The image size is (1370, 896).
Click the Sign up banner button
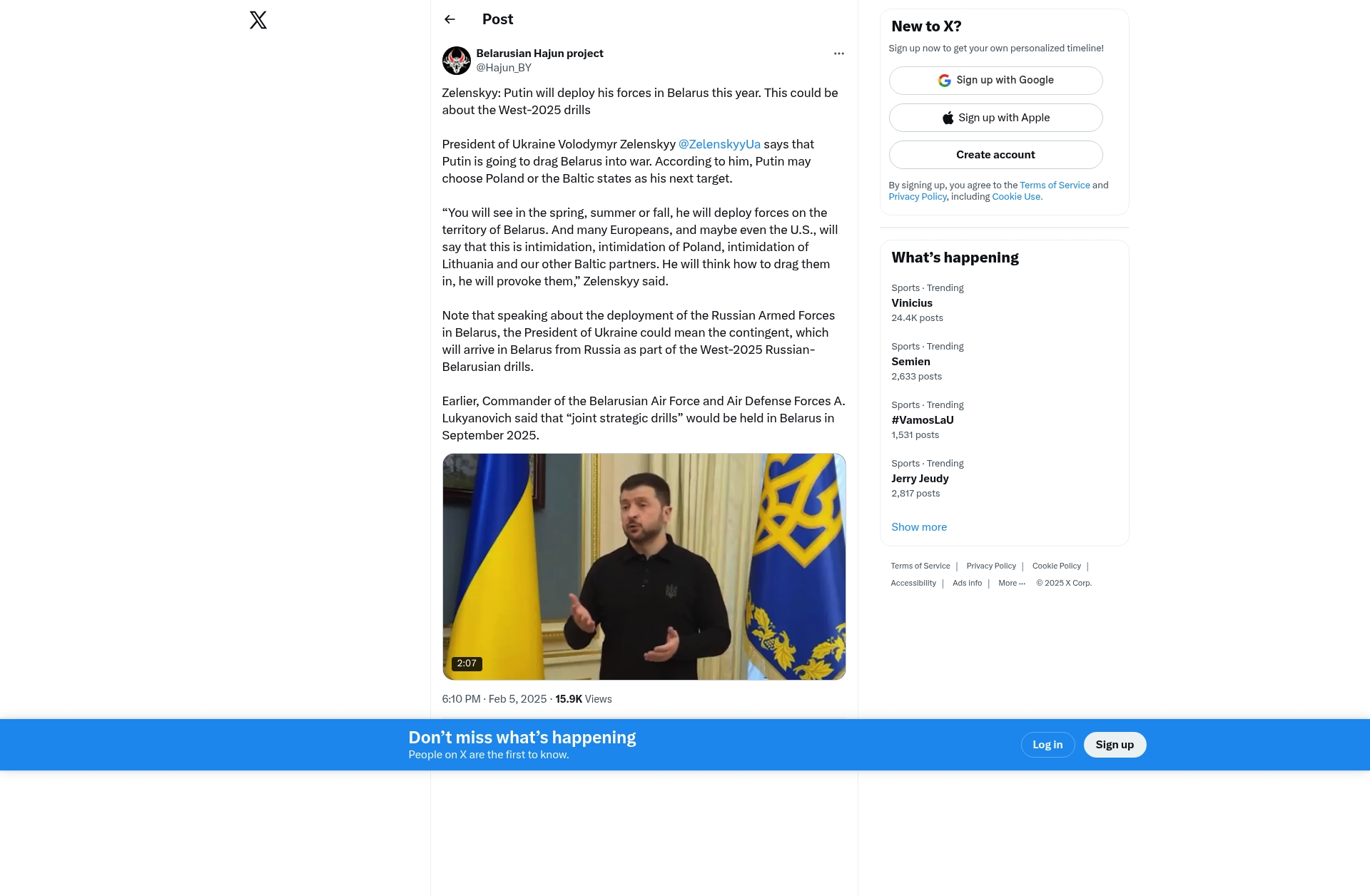click(x=1115, y=745)
